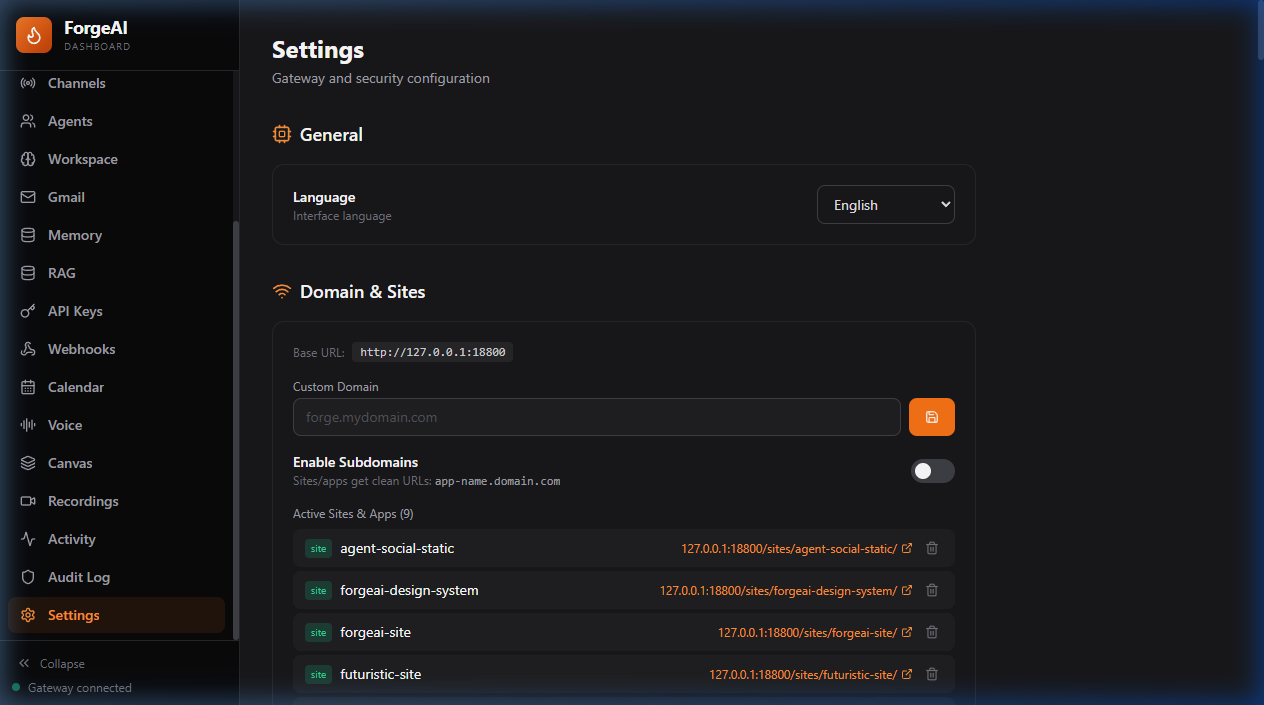1264x705 pixels.
Task: Navigate to Canvas
Action: pyautogui.click(x=116, y=463)
